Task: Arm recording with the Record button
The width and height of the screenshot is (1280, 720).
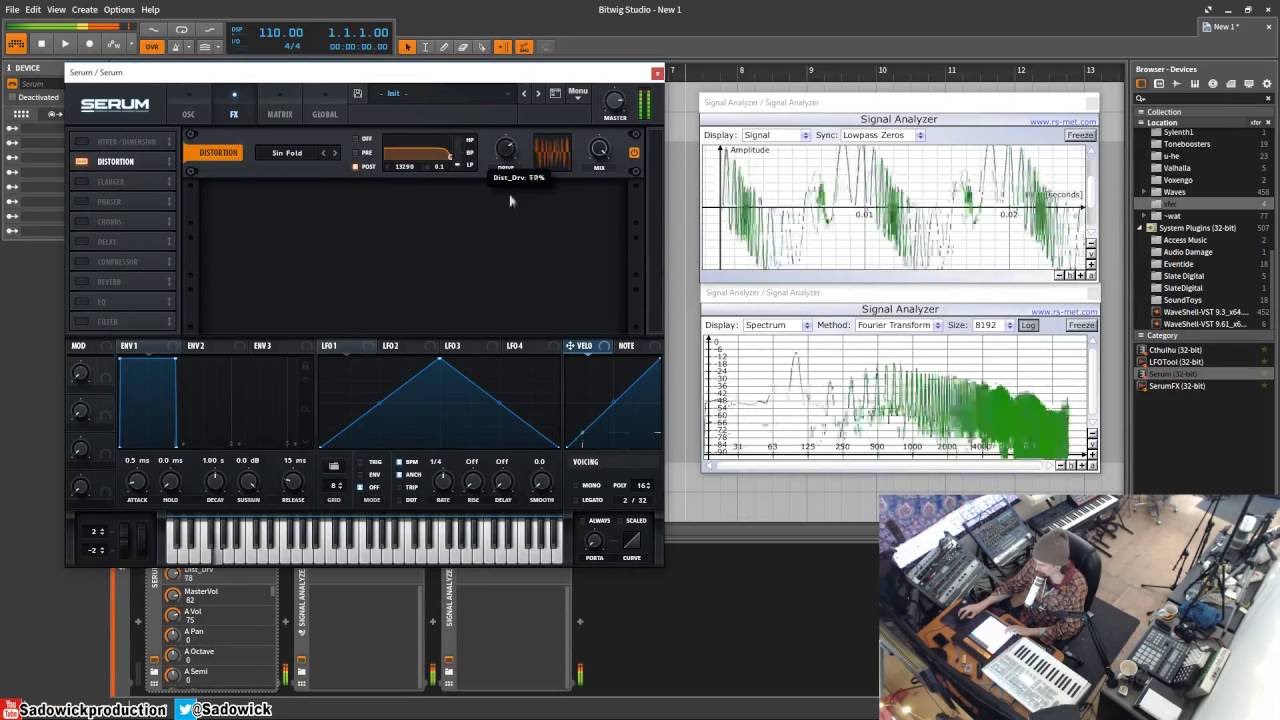Action: tap(89, 44)
